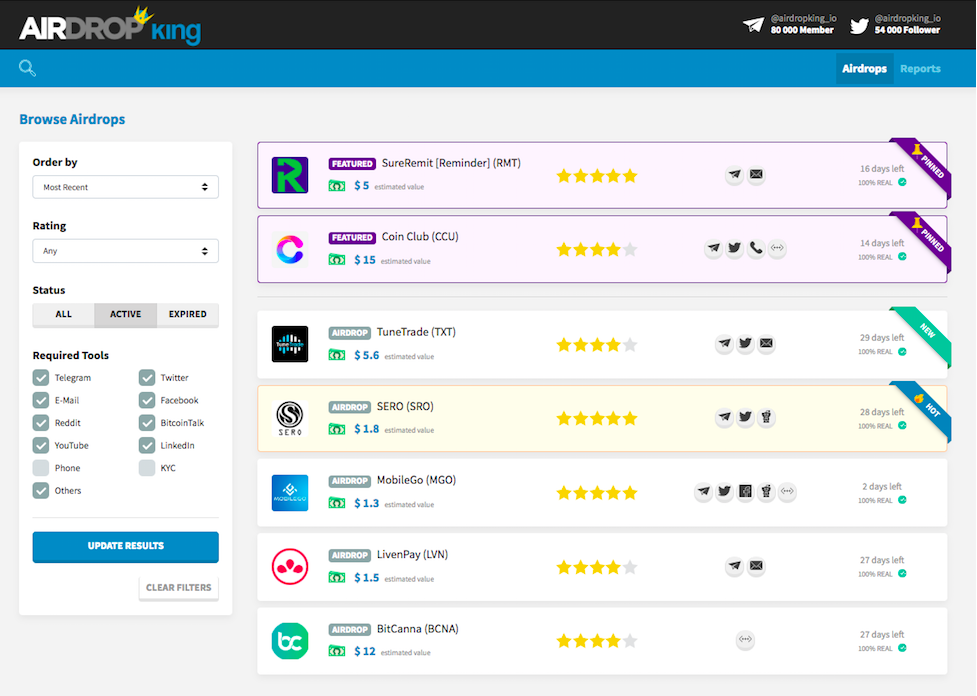Click LivenPay's Telegram icon
977x696 pixels.
[735, 566]
